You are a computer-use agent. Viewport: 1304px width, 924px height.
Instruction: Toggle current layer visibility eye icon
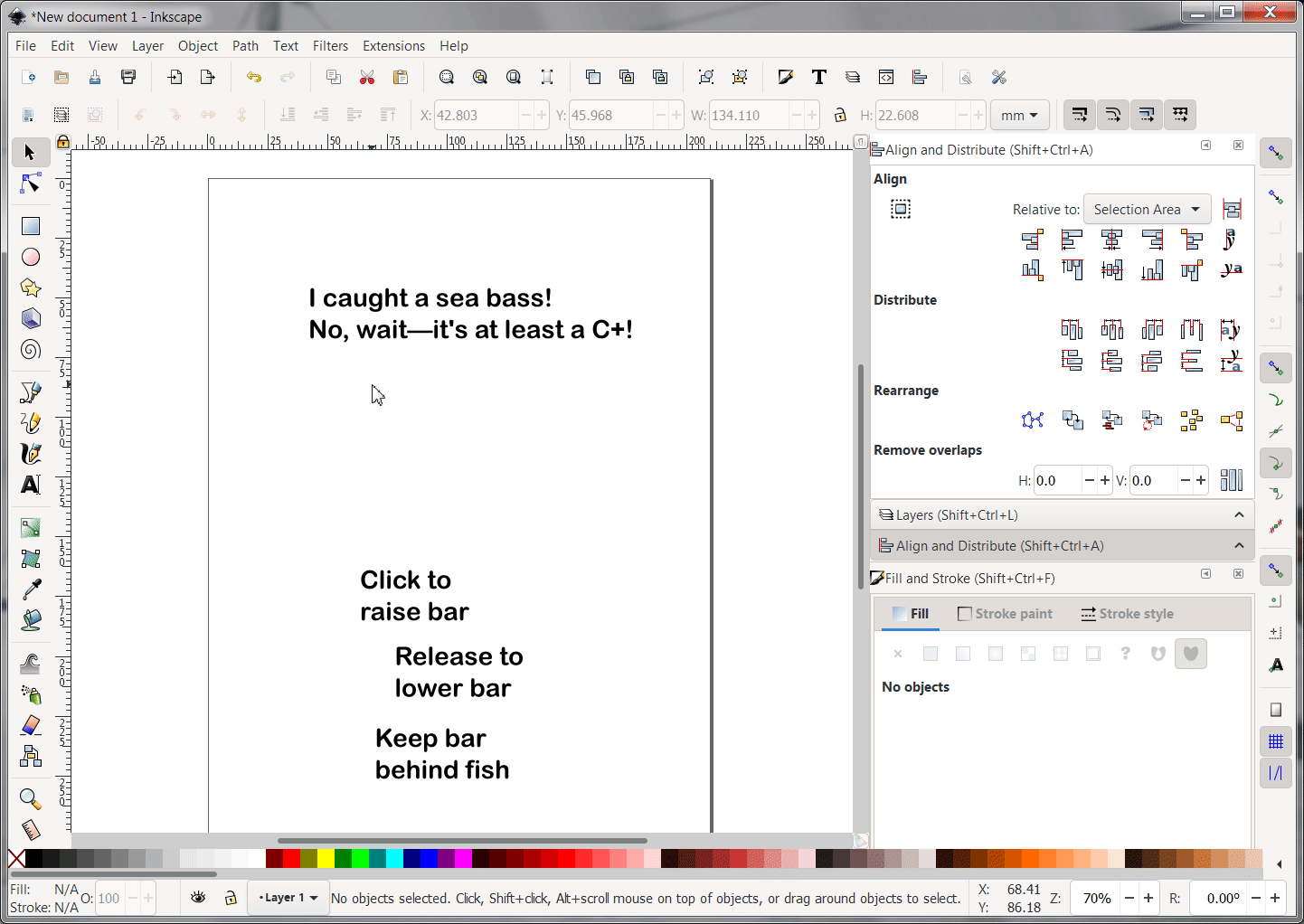(198, 898)
